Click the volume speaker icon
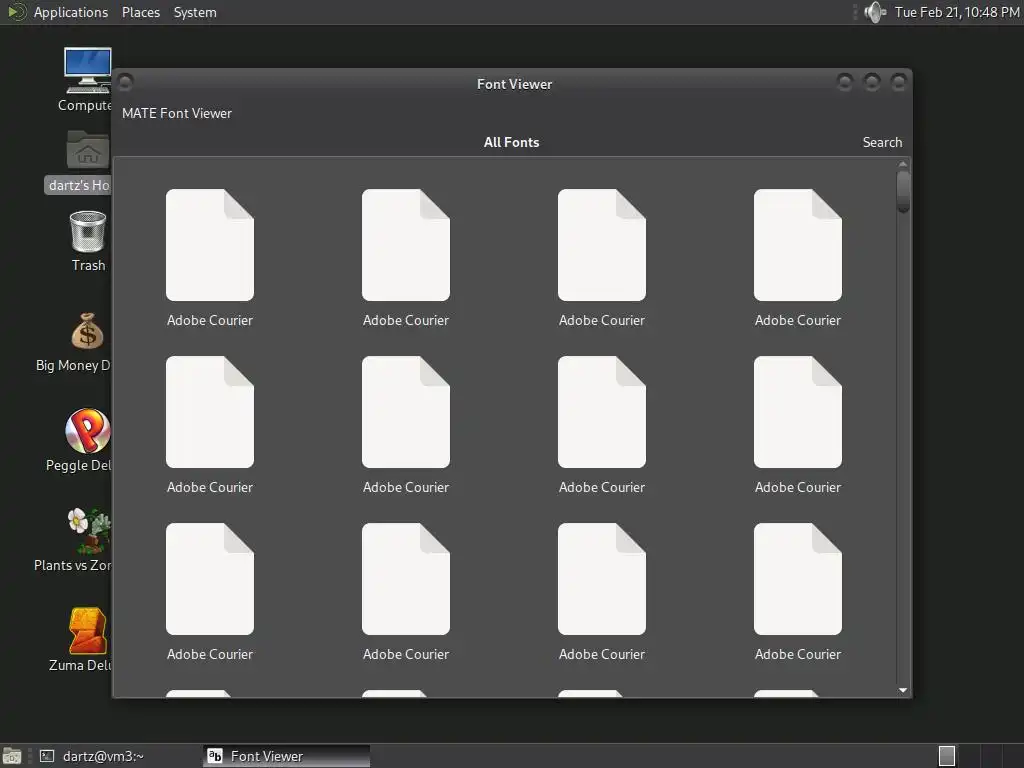This screenshot has height=768, width=1024. pos(874,12)
